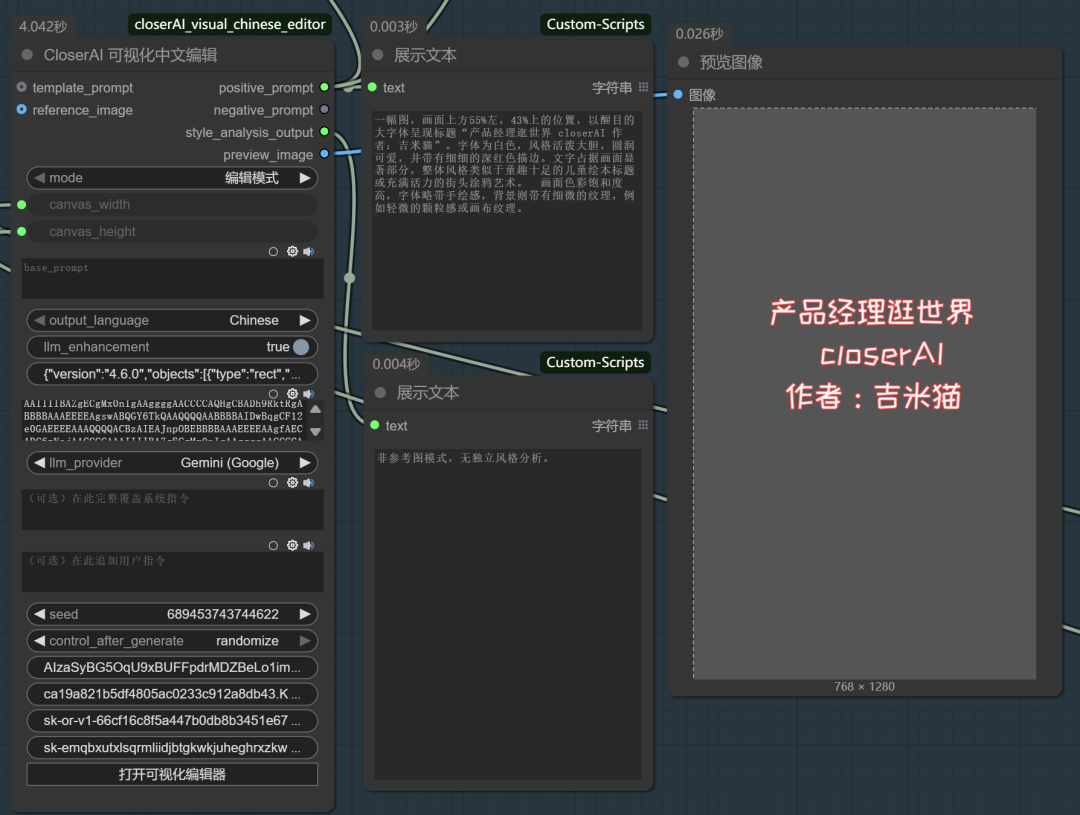Click the reference_image input socket
This screenshot has height=815, width=1080.
click(21, 110)
